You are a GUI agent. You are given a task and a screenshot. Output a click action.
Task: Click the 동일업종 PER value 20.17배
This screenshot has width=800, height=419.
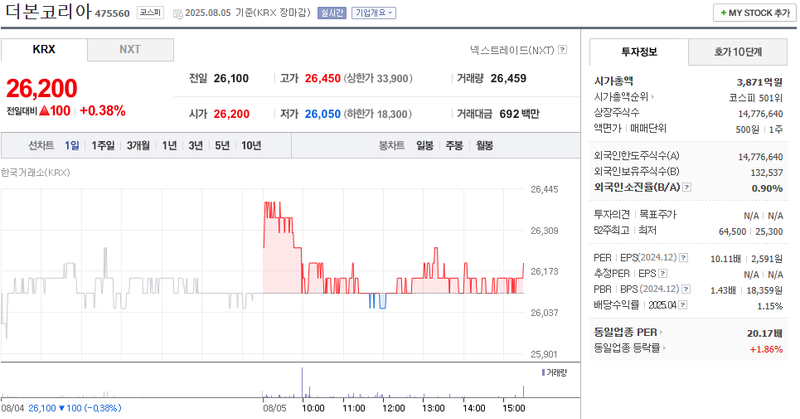764,333
